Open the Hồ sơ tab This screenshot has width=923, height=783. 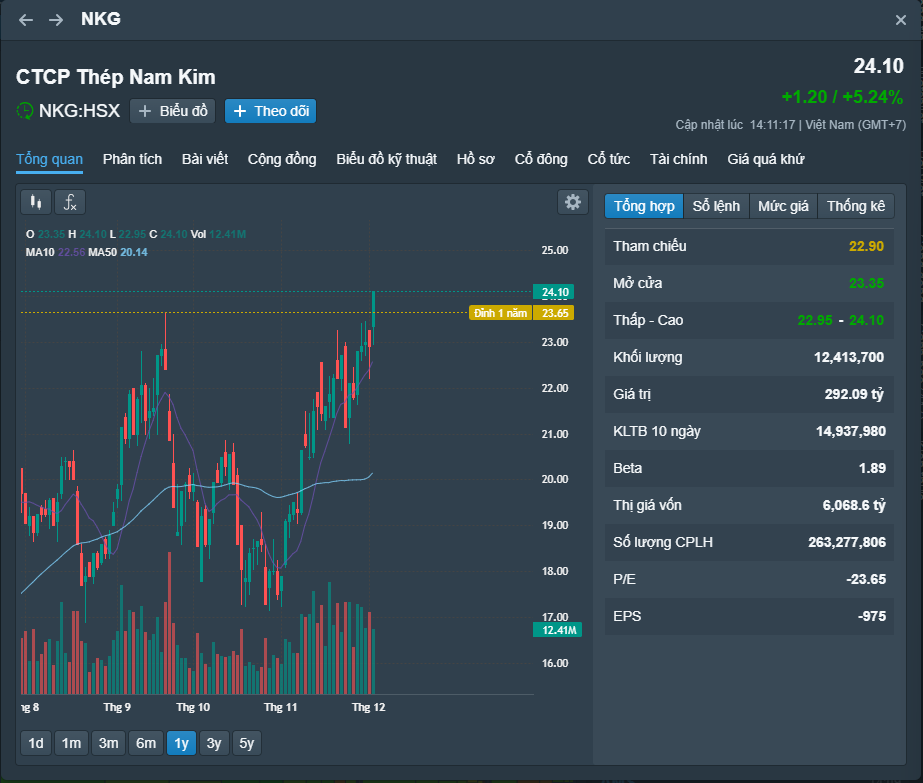tap(476, 159)
